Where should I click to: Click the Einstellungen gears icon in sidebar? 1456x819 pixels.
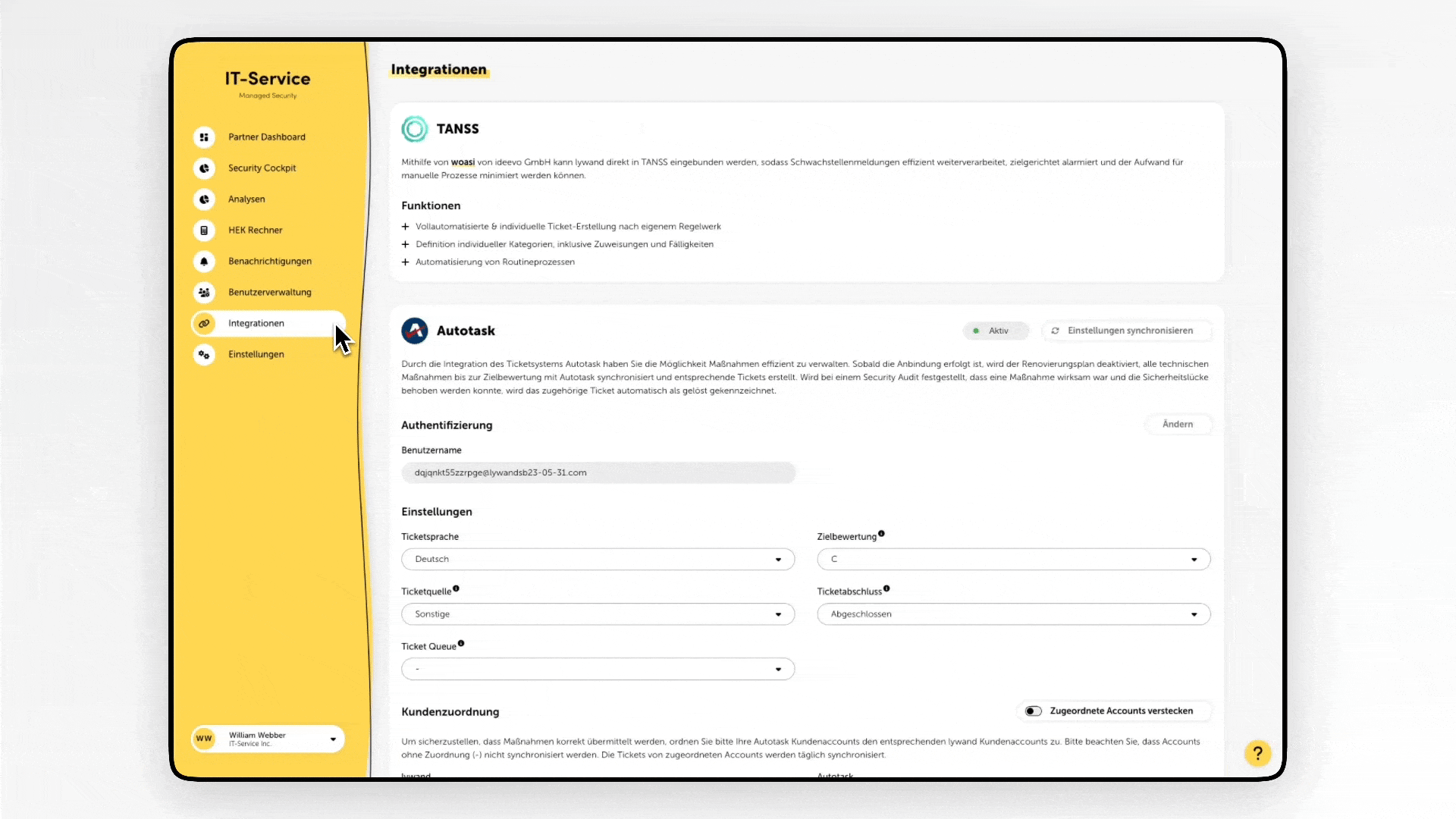[x=204, y=354]
